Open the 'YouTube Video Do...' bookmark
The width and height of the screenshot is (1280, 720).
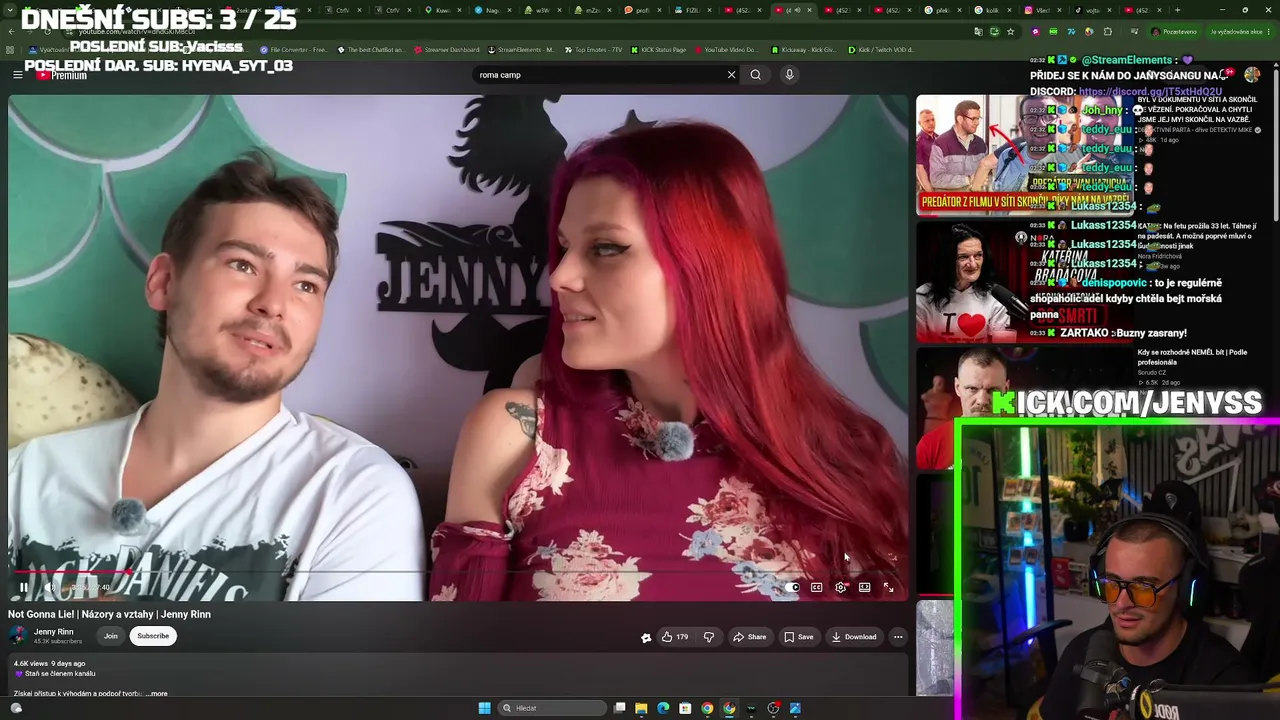click(725, 49)
